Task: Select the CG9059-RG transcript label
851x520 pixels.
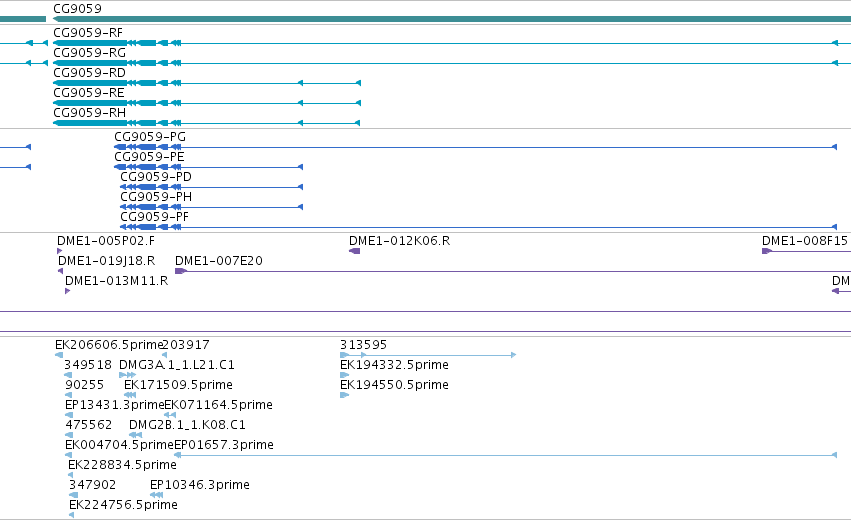Action: pos(90,53)
